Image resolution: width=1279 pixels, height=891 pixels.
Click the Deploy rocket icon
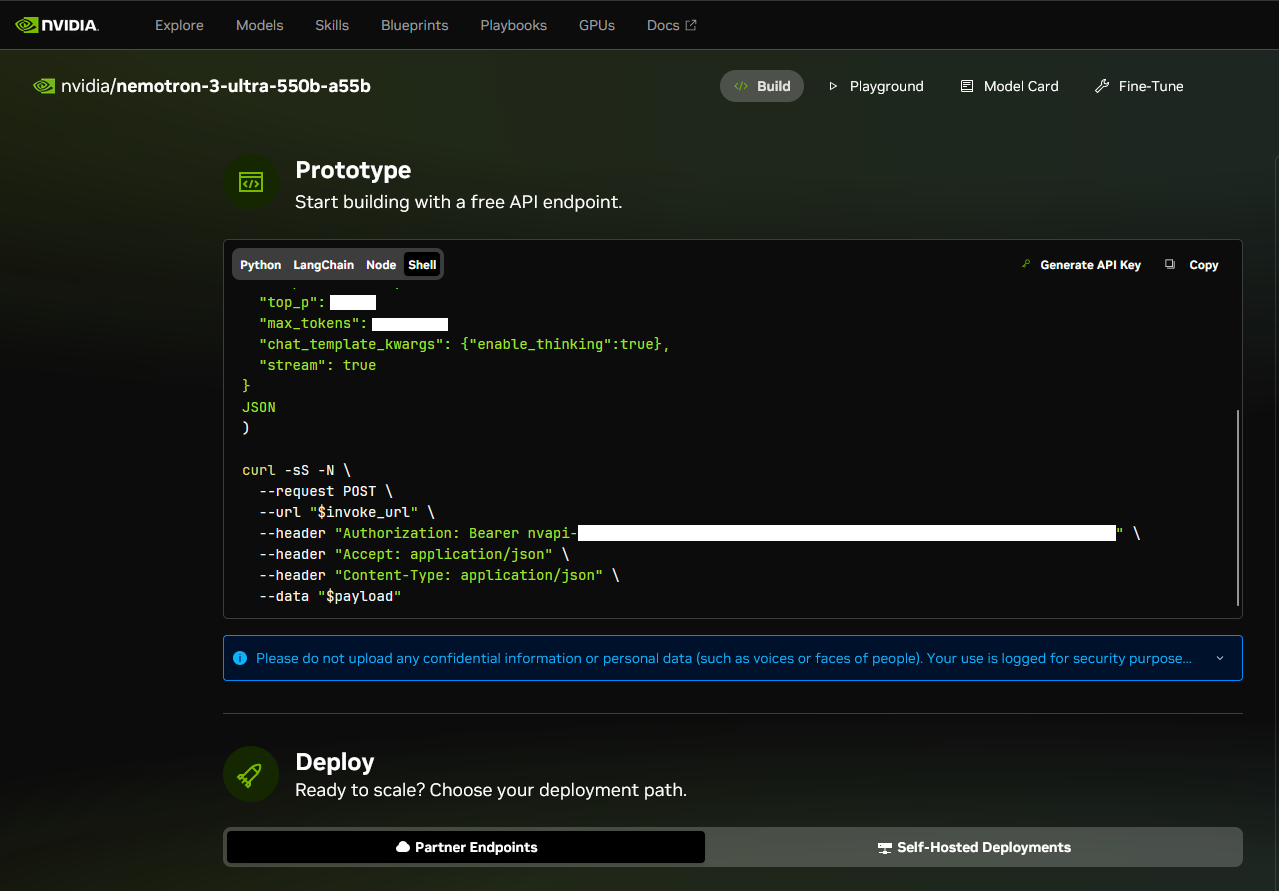251,774
